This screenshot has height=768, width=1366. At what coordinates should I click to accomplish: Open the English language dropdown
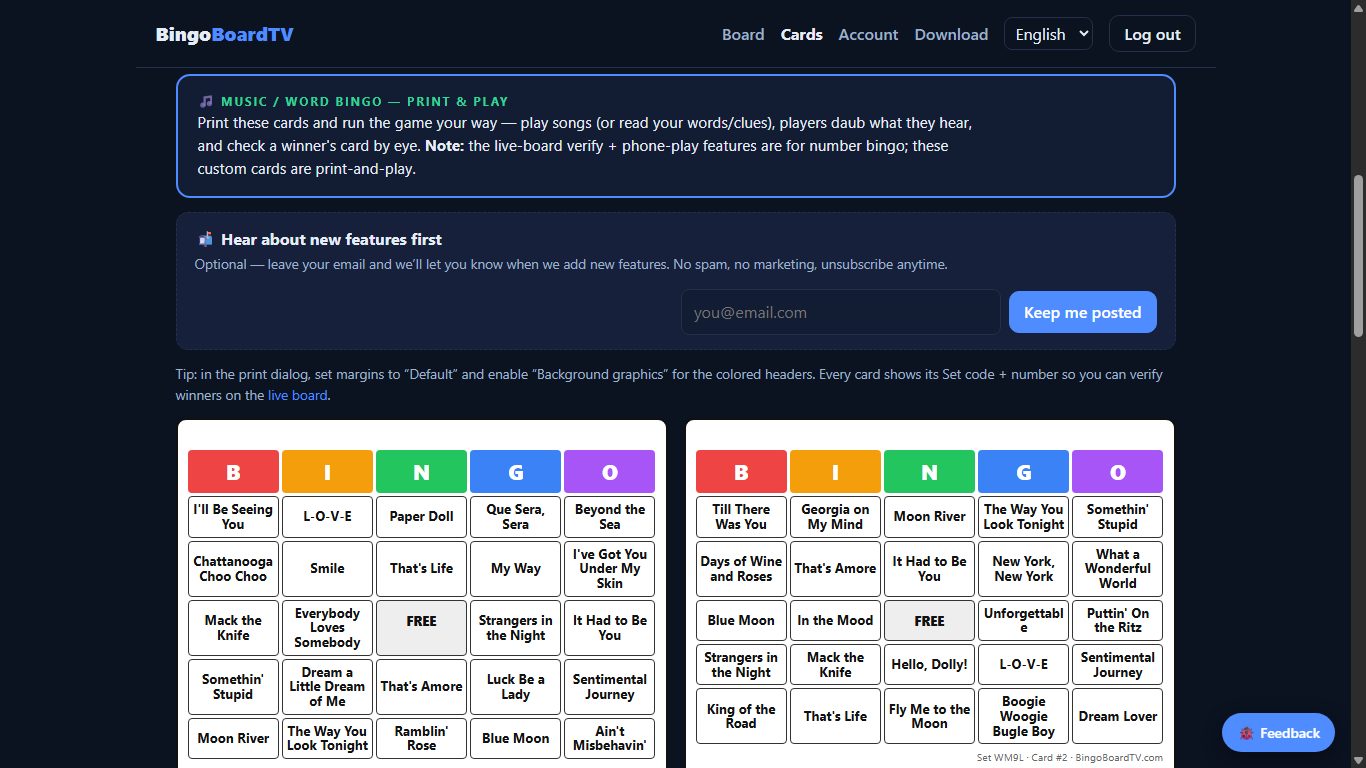(1048, 34)
